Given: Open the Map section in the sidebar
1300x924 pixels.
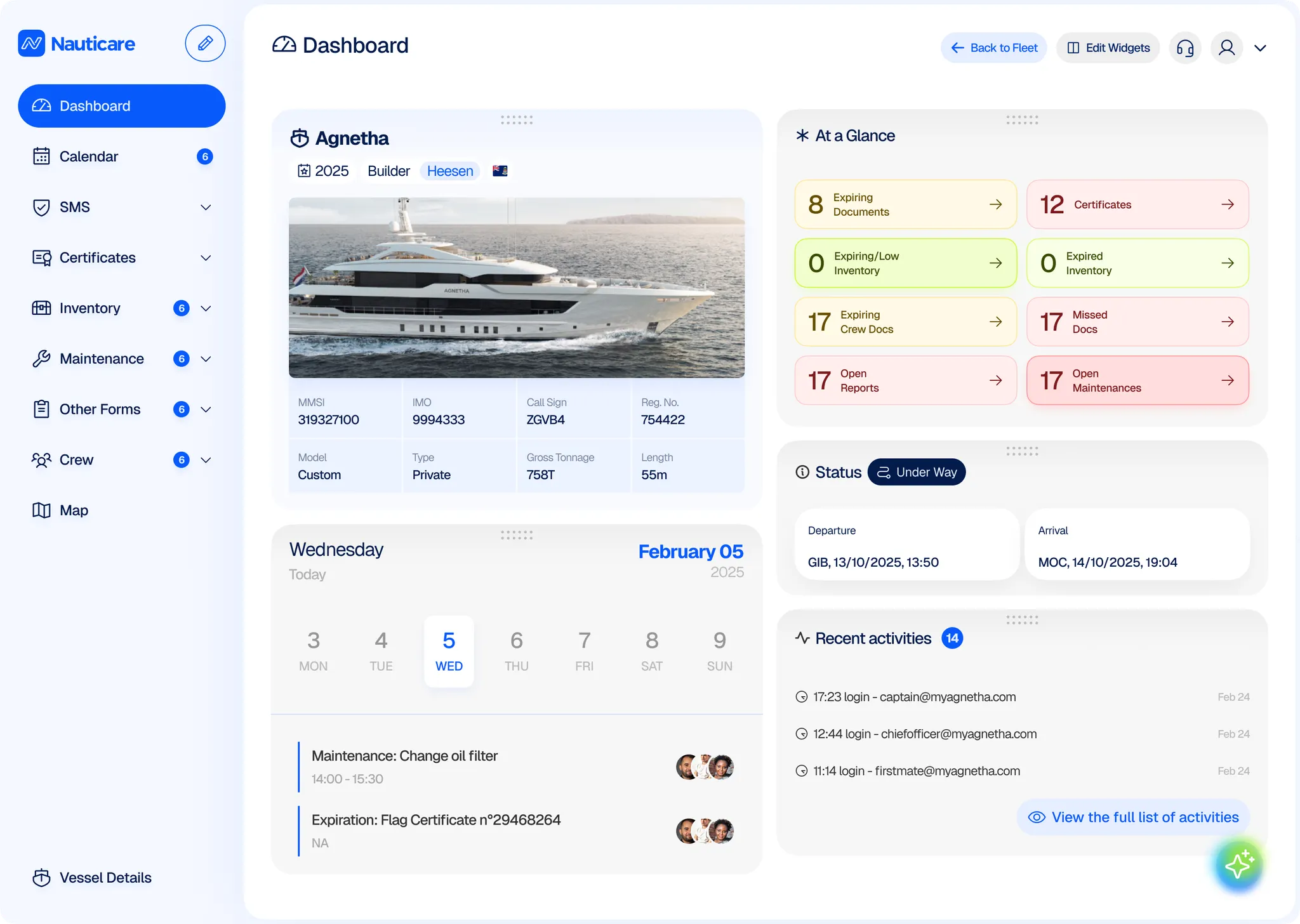Looking at the screenshot, I should point(74,510).
